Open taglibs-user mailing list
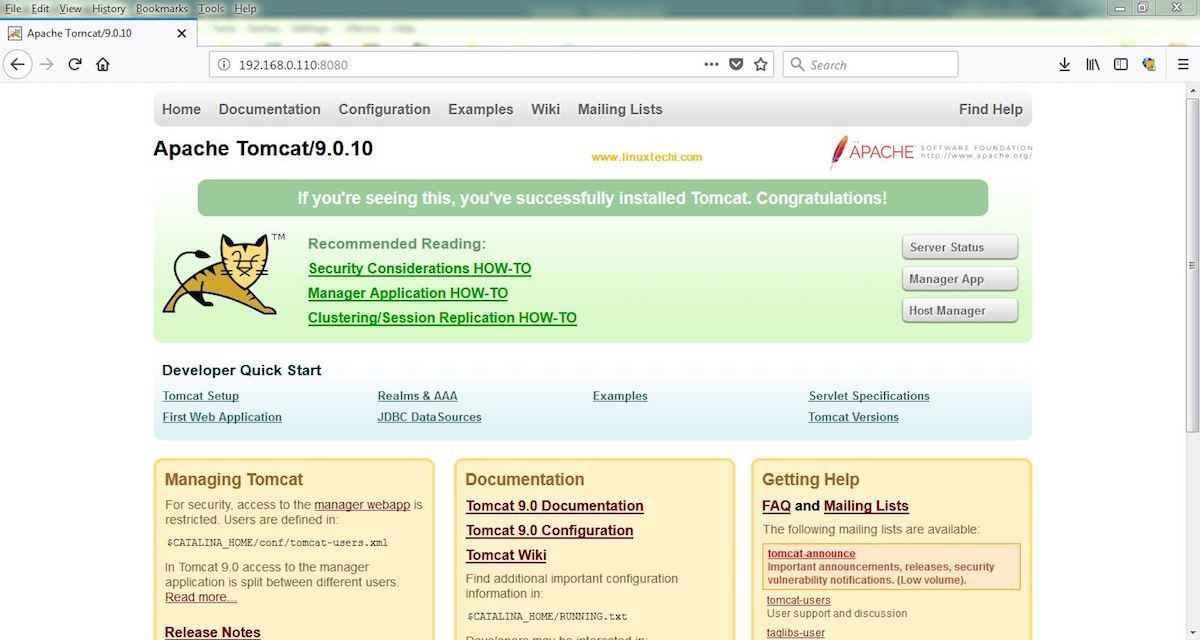Image resolution: width=1200 pixels, height=640 pixels. click(796, 632)
